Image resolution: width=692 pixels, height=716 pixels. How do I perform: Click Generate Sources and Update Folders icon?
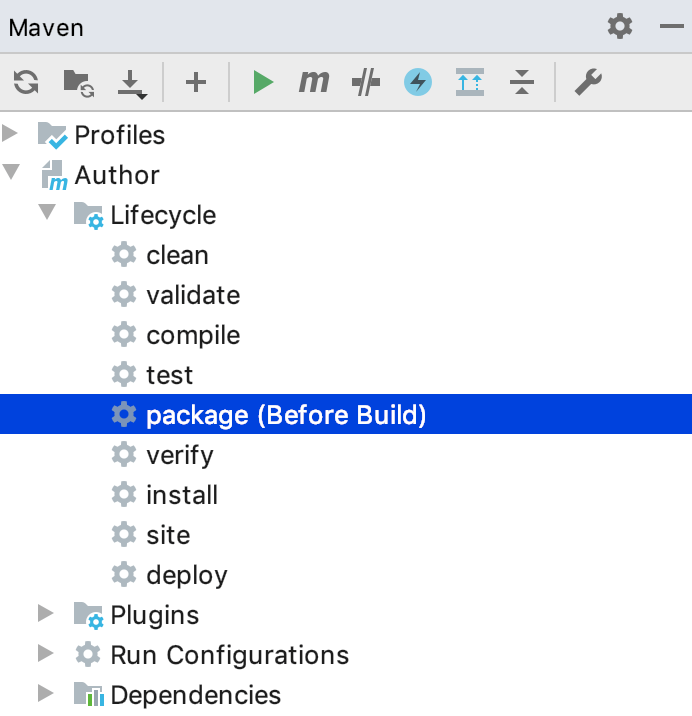[x=79, y=84]
